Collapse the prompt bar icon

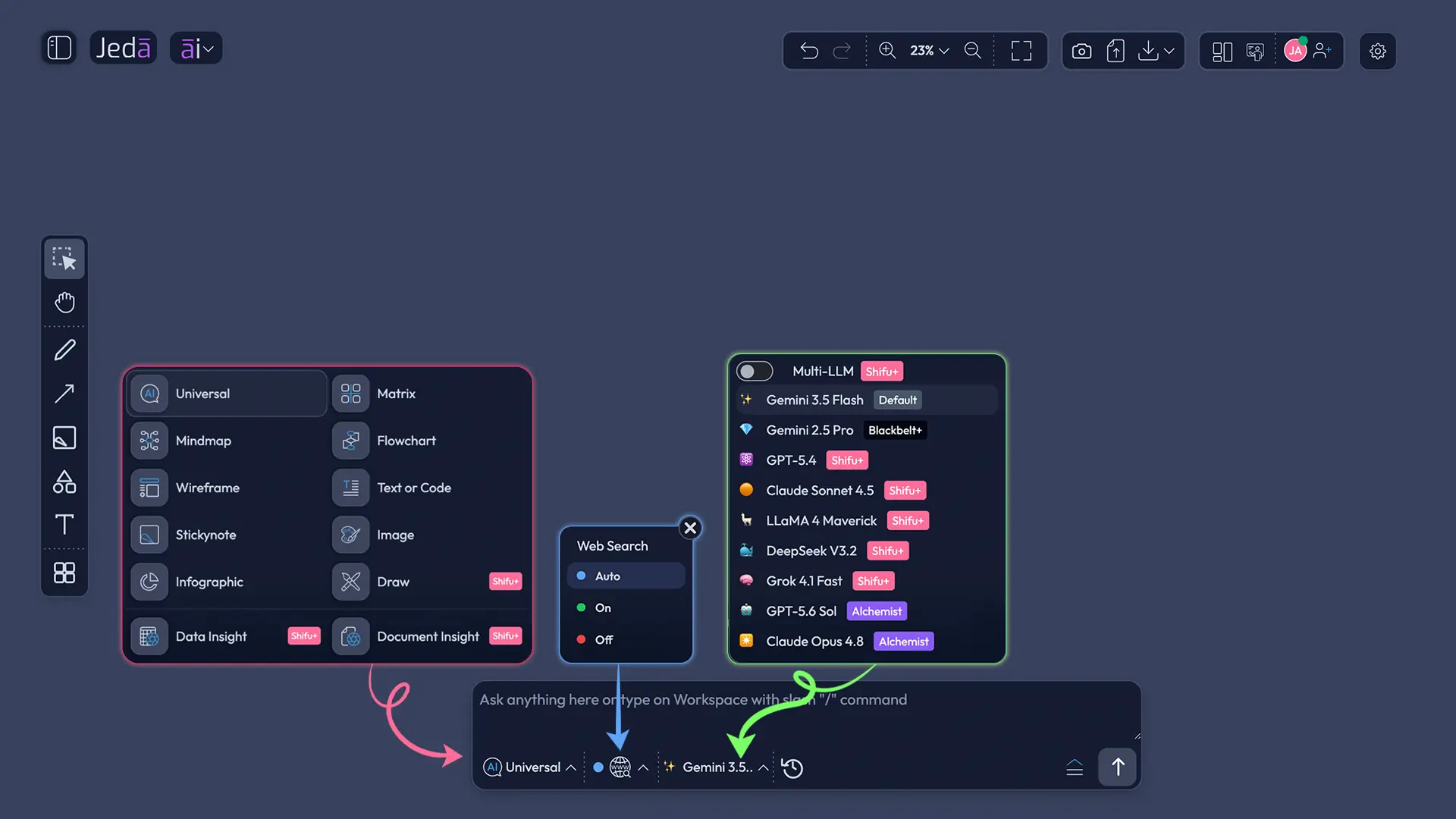(x=1075, y=767)
